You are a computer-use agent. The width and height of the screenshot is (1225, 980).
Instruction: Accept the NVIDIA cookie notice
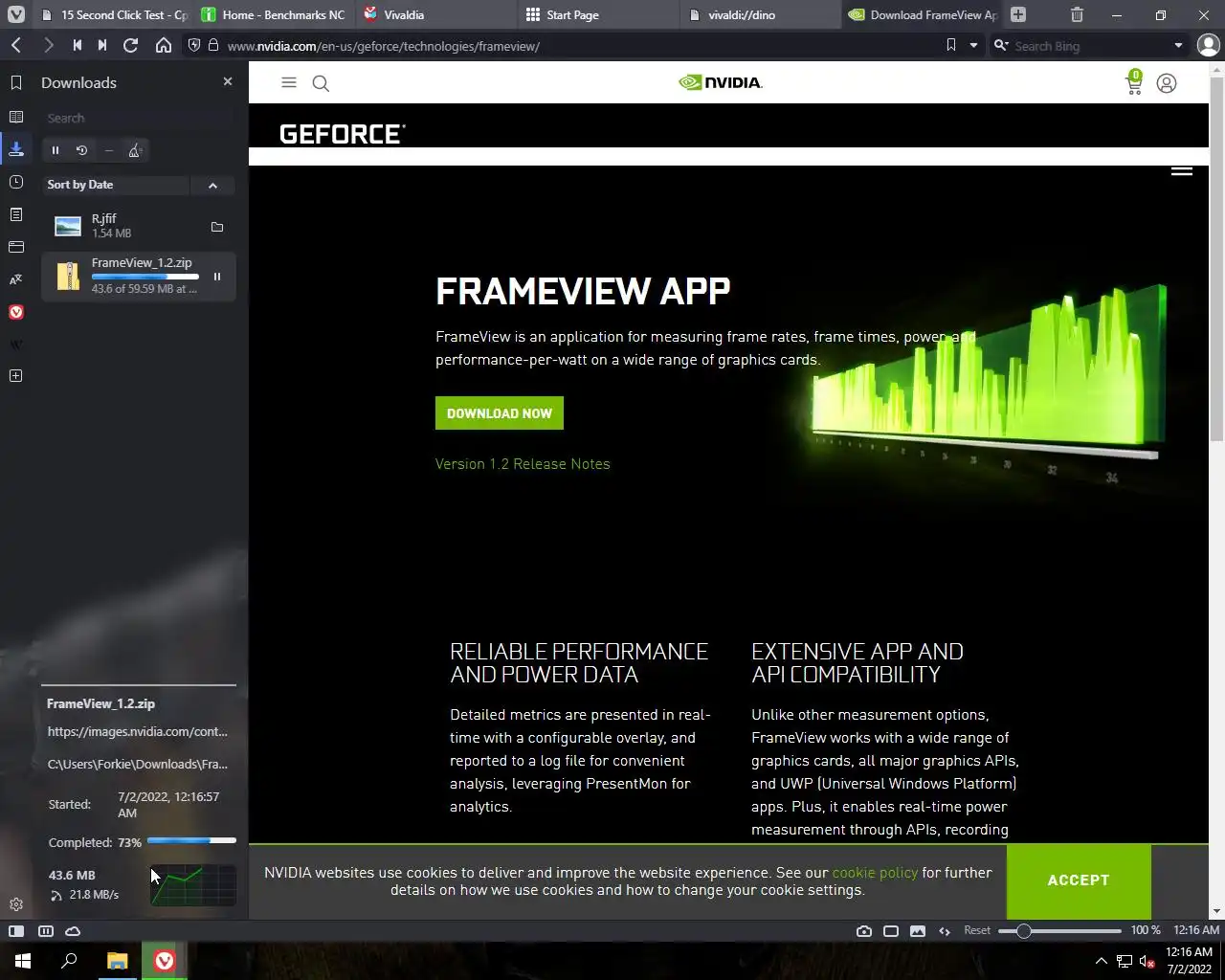pos(1079,880)
